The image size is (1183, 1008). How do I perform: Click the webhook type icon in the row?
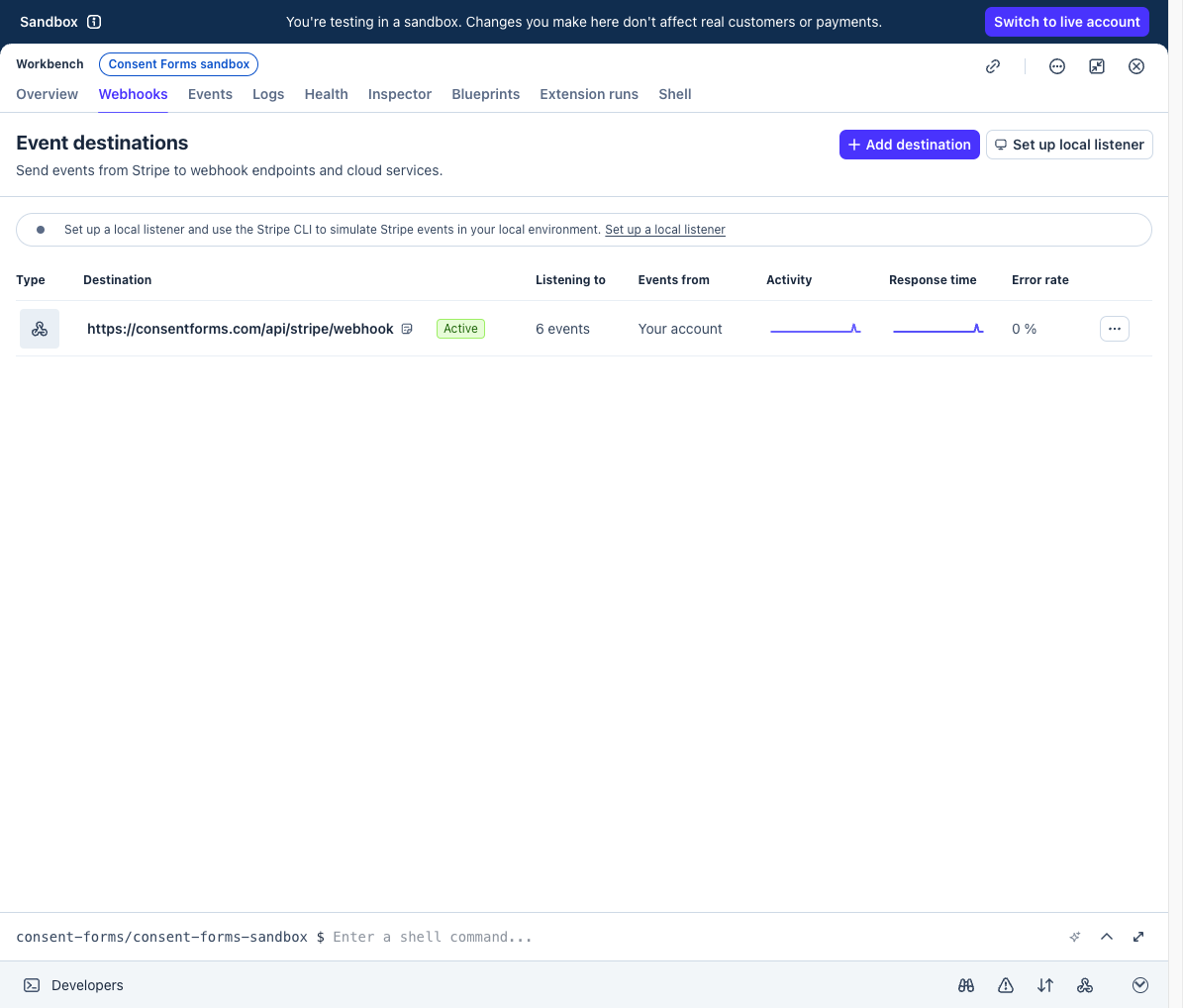pos(40,329)
